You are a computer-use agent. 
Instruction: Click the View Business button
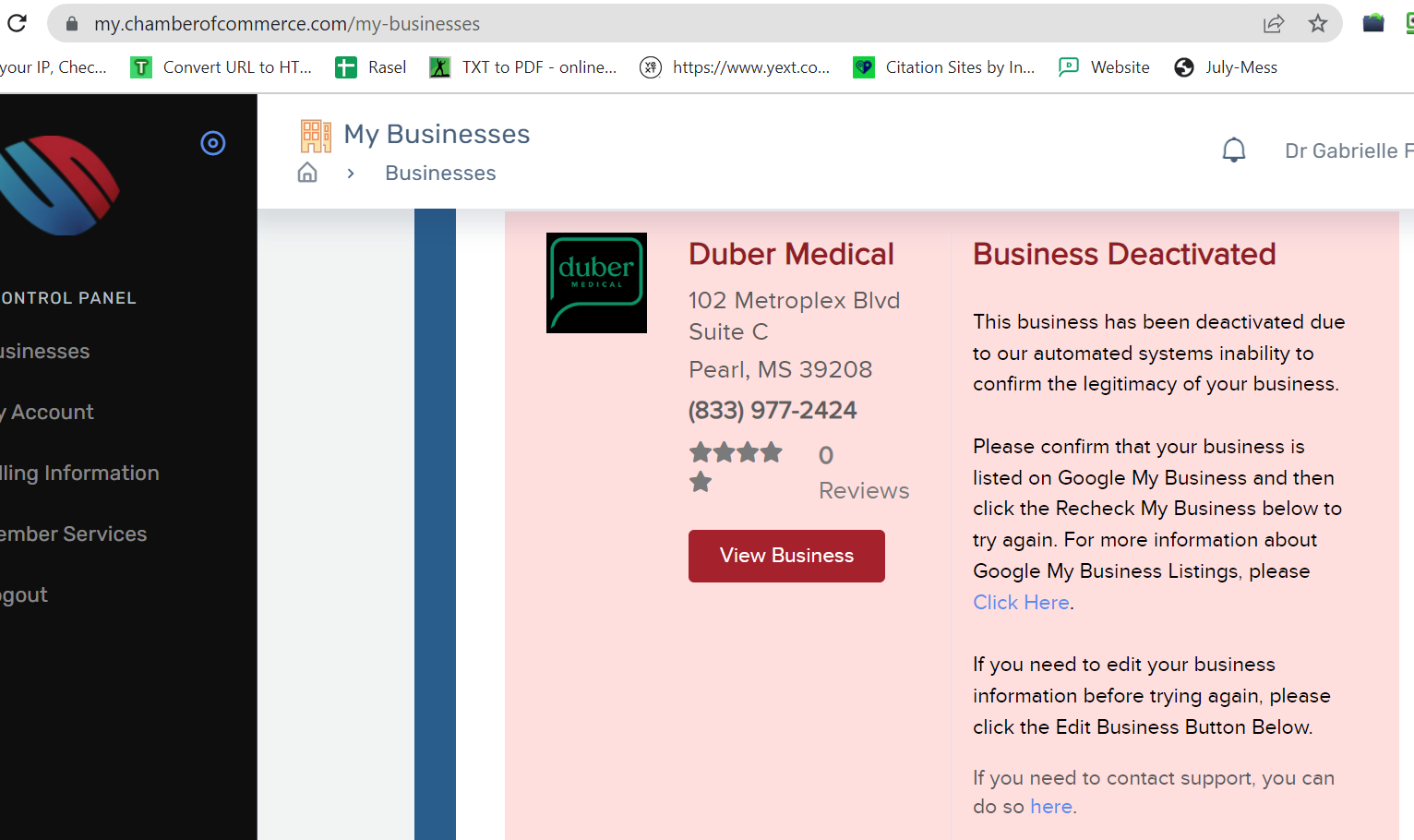pyautogui.click(x=786, y=556)
